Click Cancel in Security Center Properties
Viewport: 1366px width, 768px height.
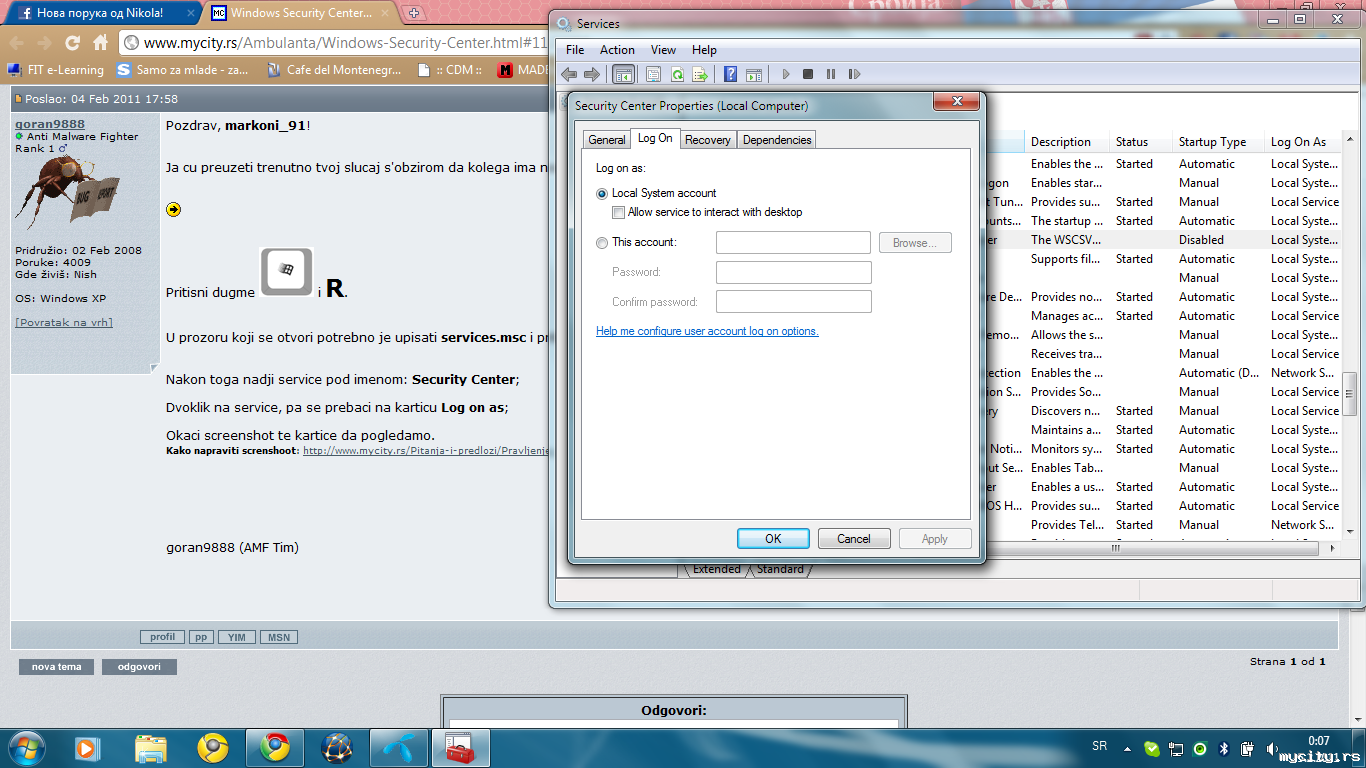[x=854, y=539]
